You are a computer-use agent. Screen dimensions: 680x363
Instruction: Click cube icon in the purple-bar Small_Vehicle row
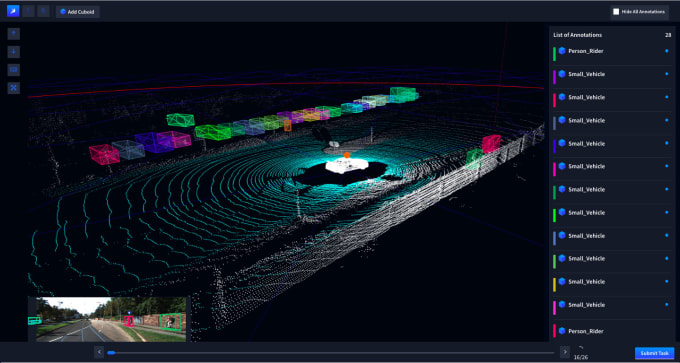coord(562,74)
